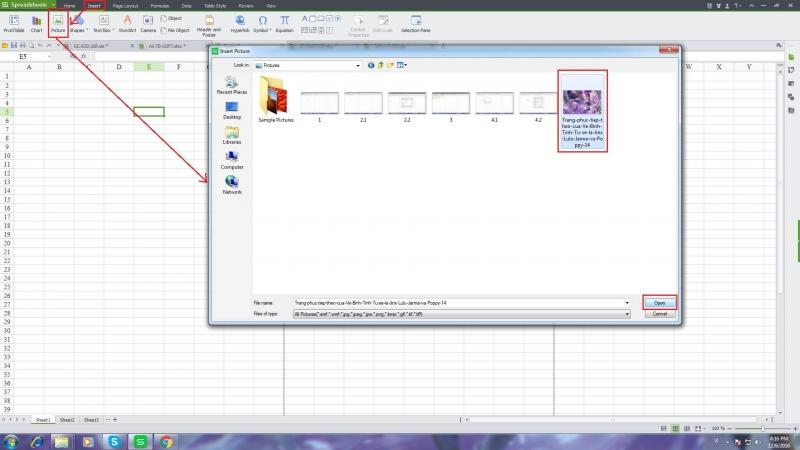The height and width of the screenshot is (450, 800).
Task: Open the Formulas ribbon tab
Action: tap(158, 5)
